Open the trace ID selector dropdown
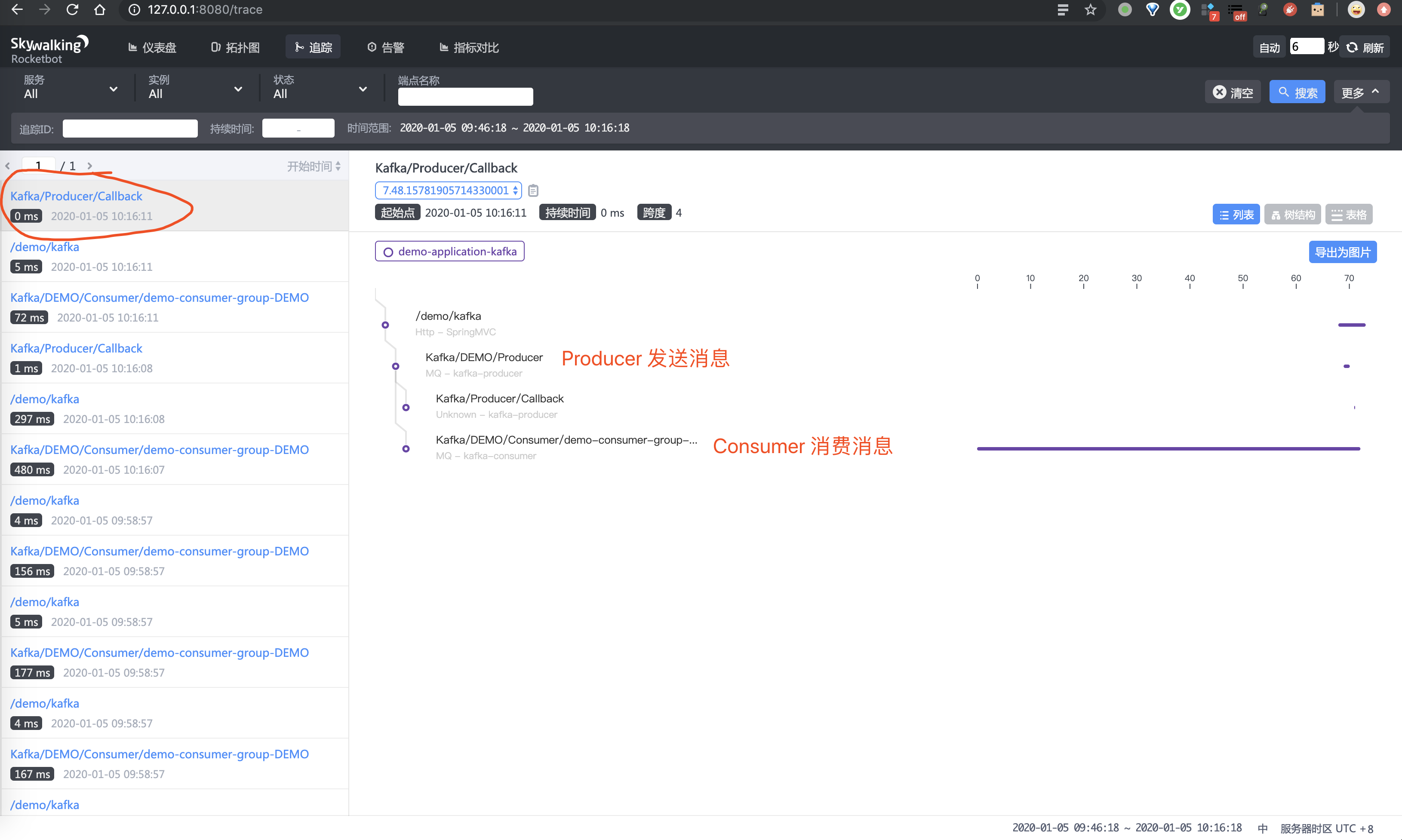This screenshot has height=840, width=1402. (x=447, y=191)
